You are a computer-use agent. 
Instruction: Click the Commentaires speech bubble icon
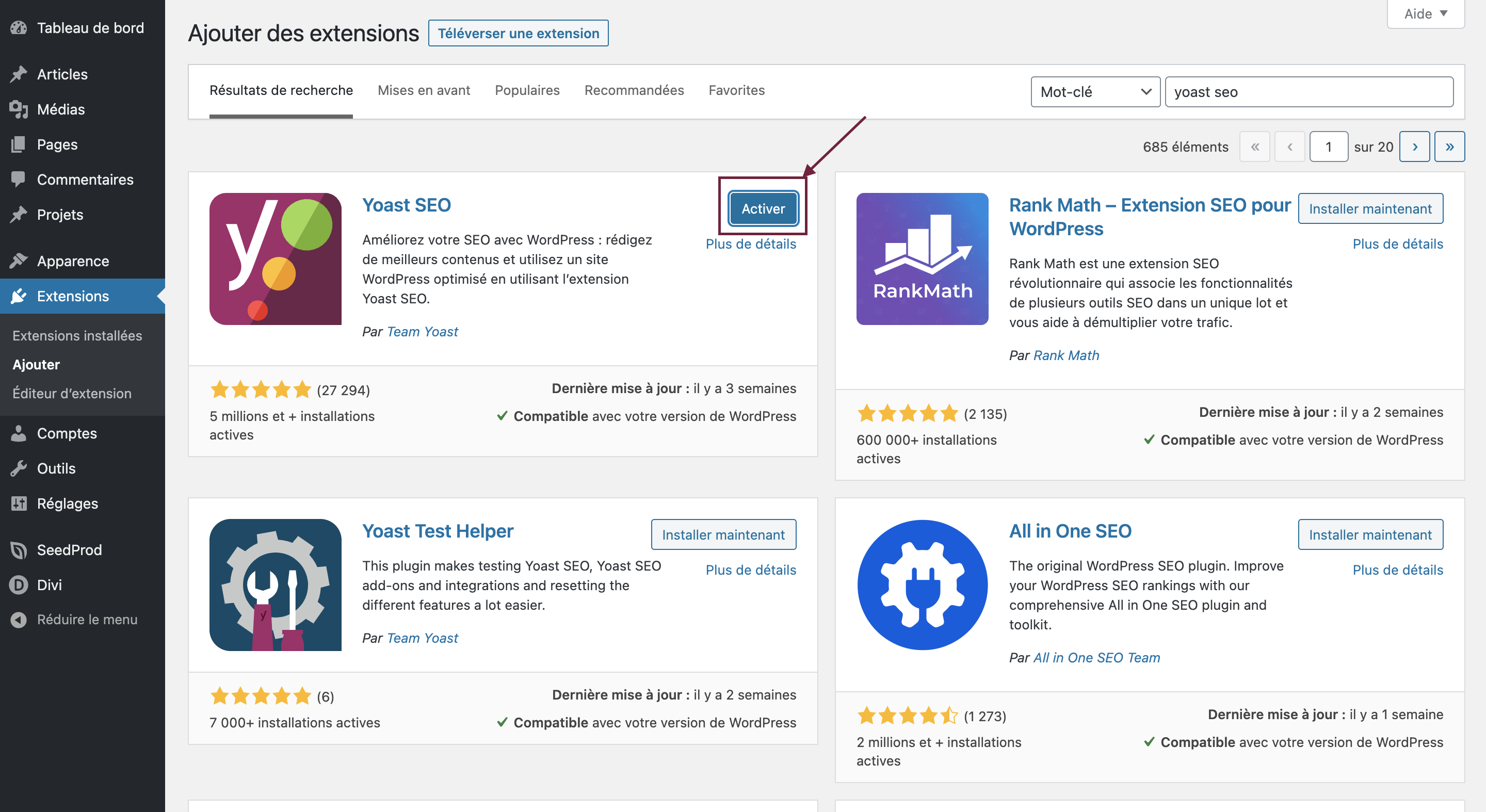coord(19,180)
